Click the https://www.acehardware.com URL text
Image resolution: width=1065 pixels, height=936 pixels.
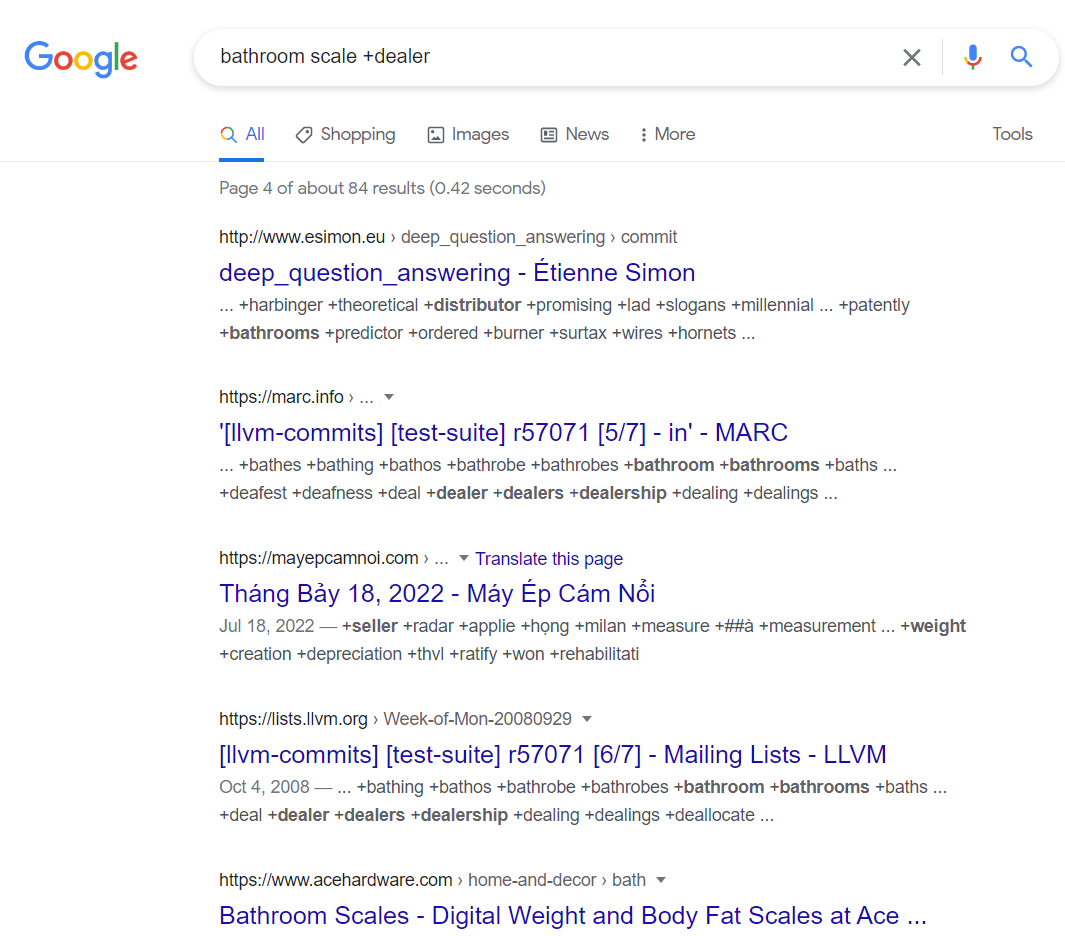[336, 880]
